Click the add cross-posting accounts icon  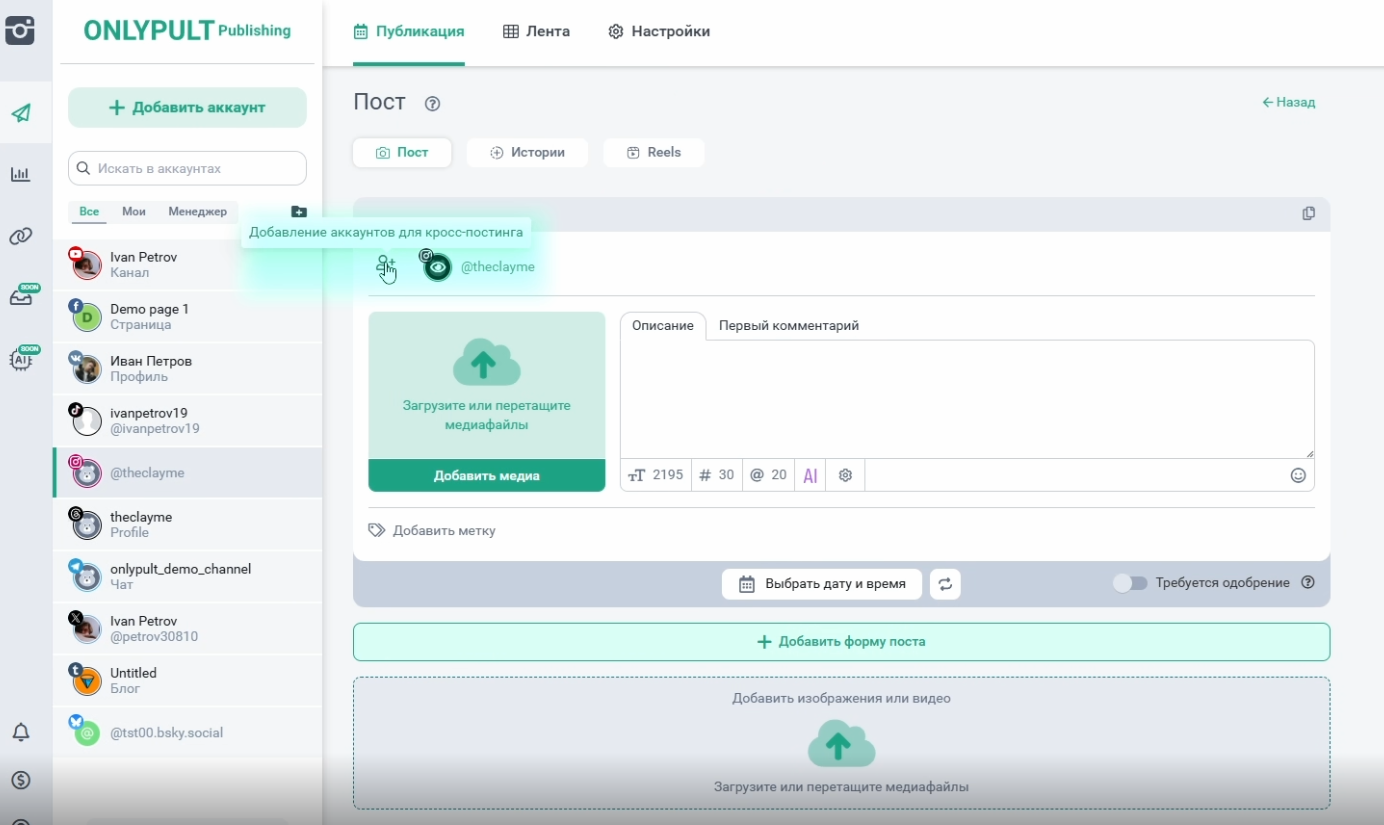point(385,267)
